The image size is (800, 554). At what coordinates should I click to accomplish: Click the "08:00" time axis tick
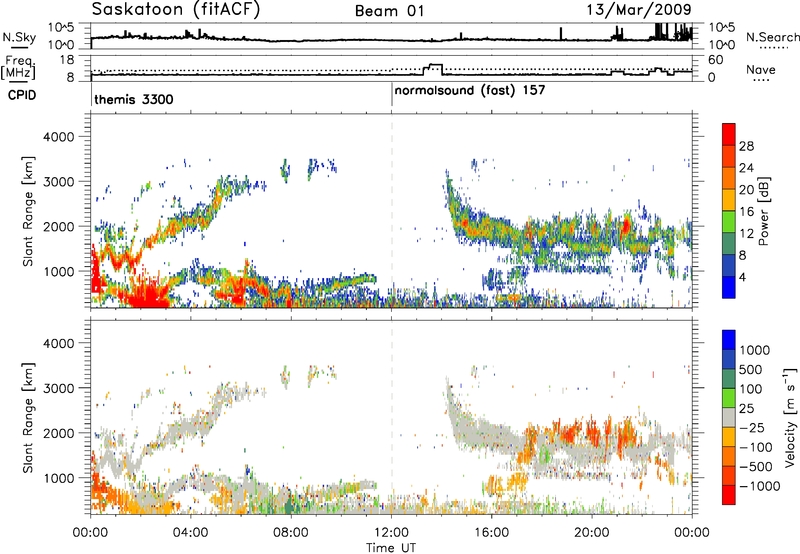click(291, 533)
